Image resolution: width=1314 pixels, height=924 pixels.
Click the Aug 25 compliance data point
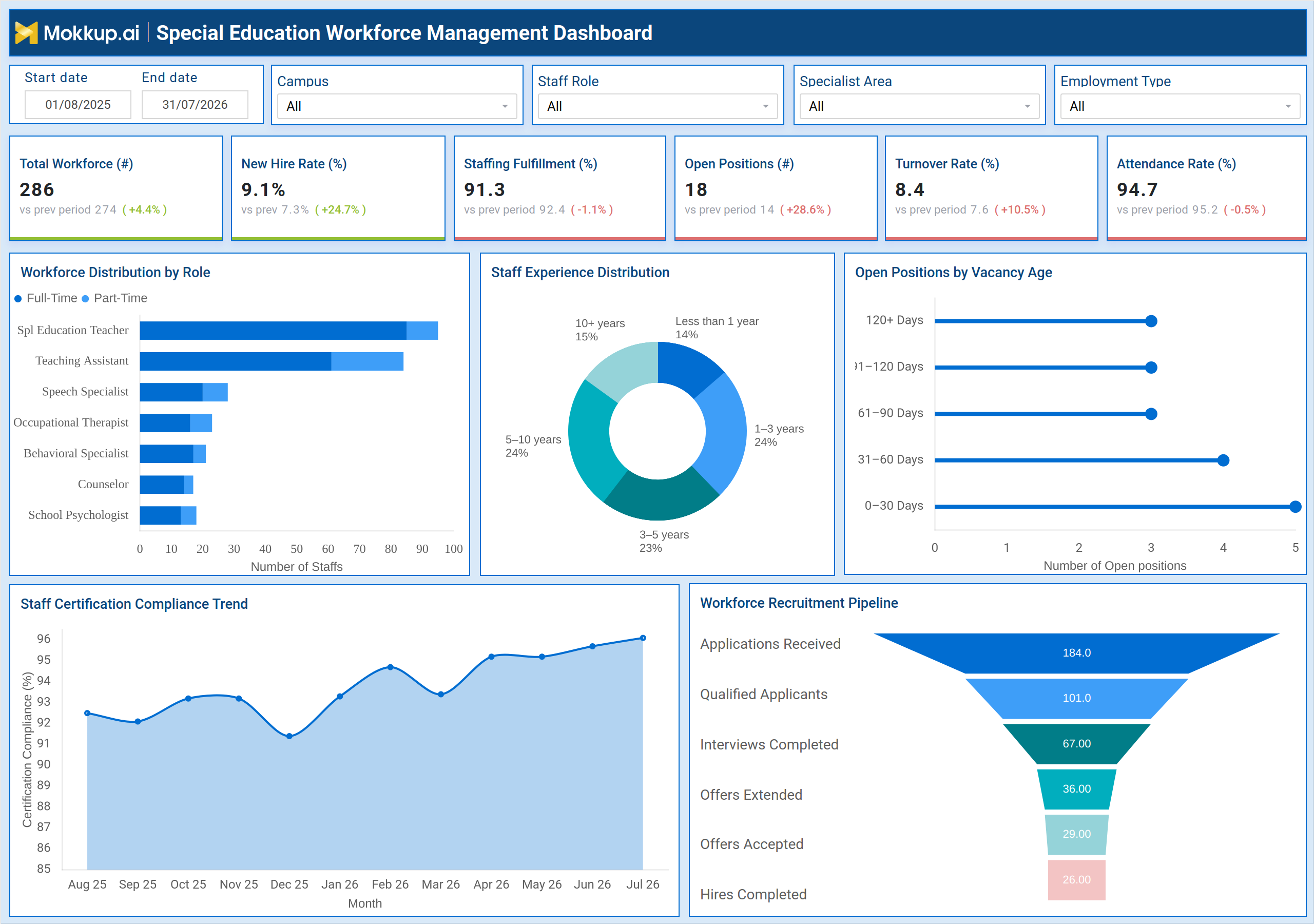(87, 714)
